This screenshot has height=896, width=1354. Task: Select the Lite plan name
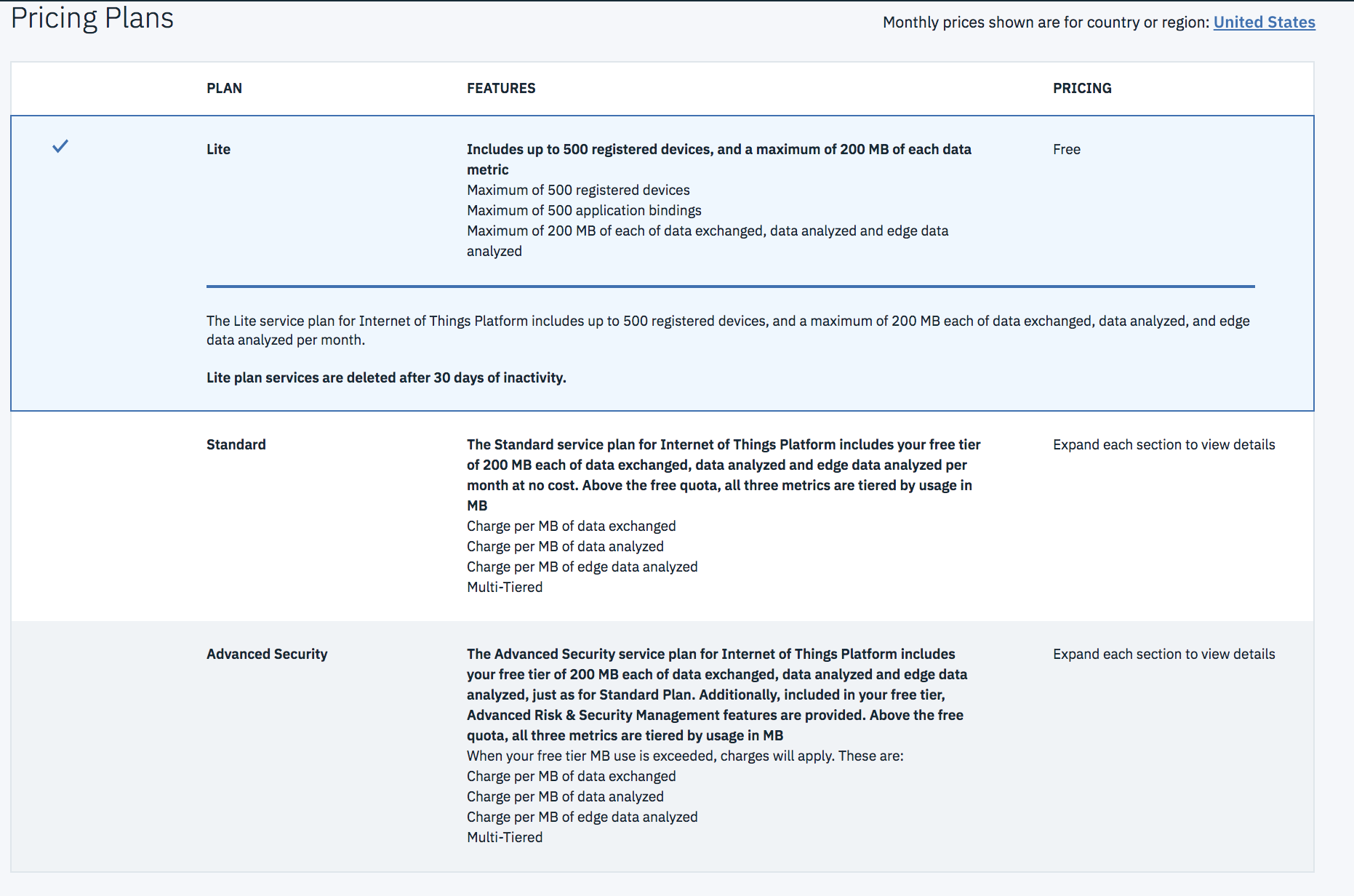(218, 149)
